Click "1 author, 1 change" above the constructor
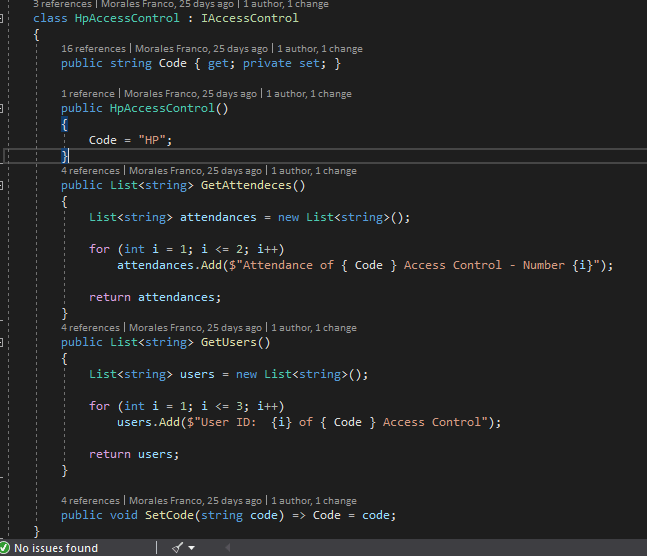The width and height of the screenshot is (647, 556). 309,94
